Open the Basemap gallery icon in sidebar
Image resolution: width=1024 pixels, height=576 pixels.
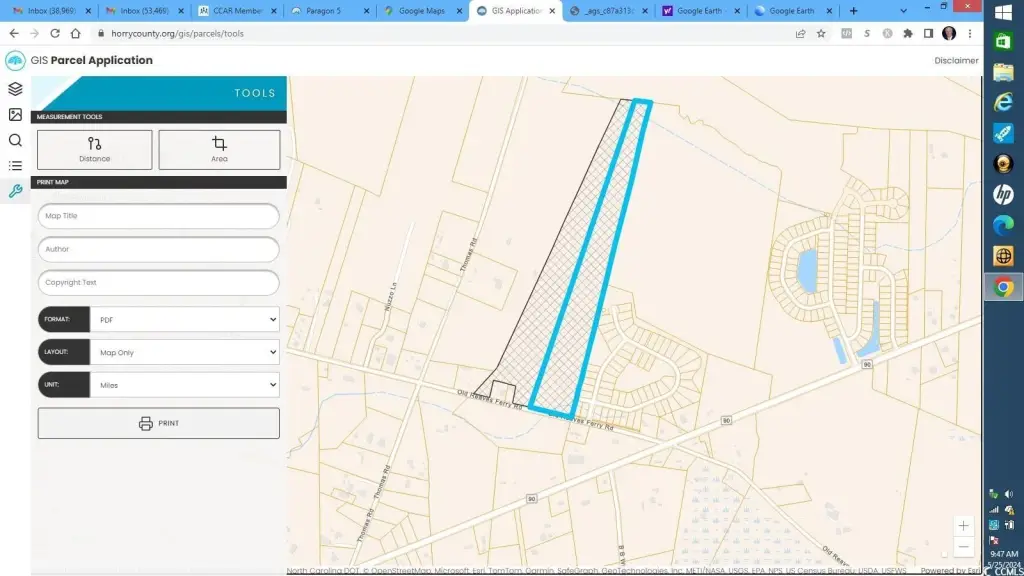[x=15, y=115]
